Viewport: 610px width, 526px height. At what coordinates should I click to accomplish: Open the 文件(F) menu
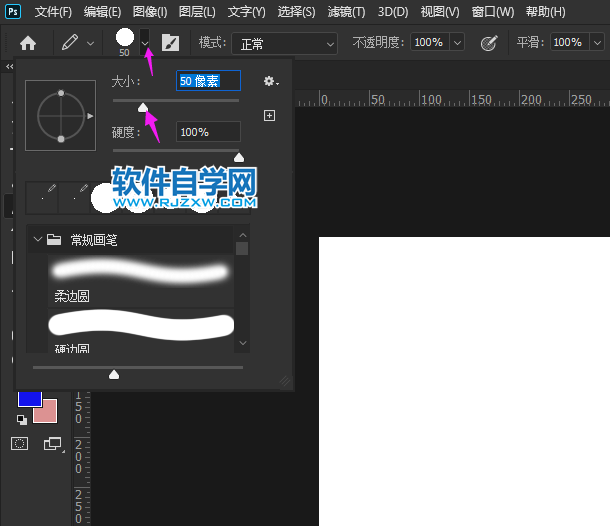point(53,12)
